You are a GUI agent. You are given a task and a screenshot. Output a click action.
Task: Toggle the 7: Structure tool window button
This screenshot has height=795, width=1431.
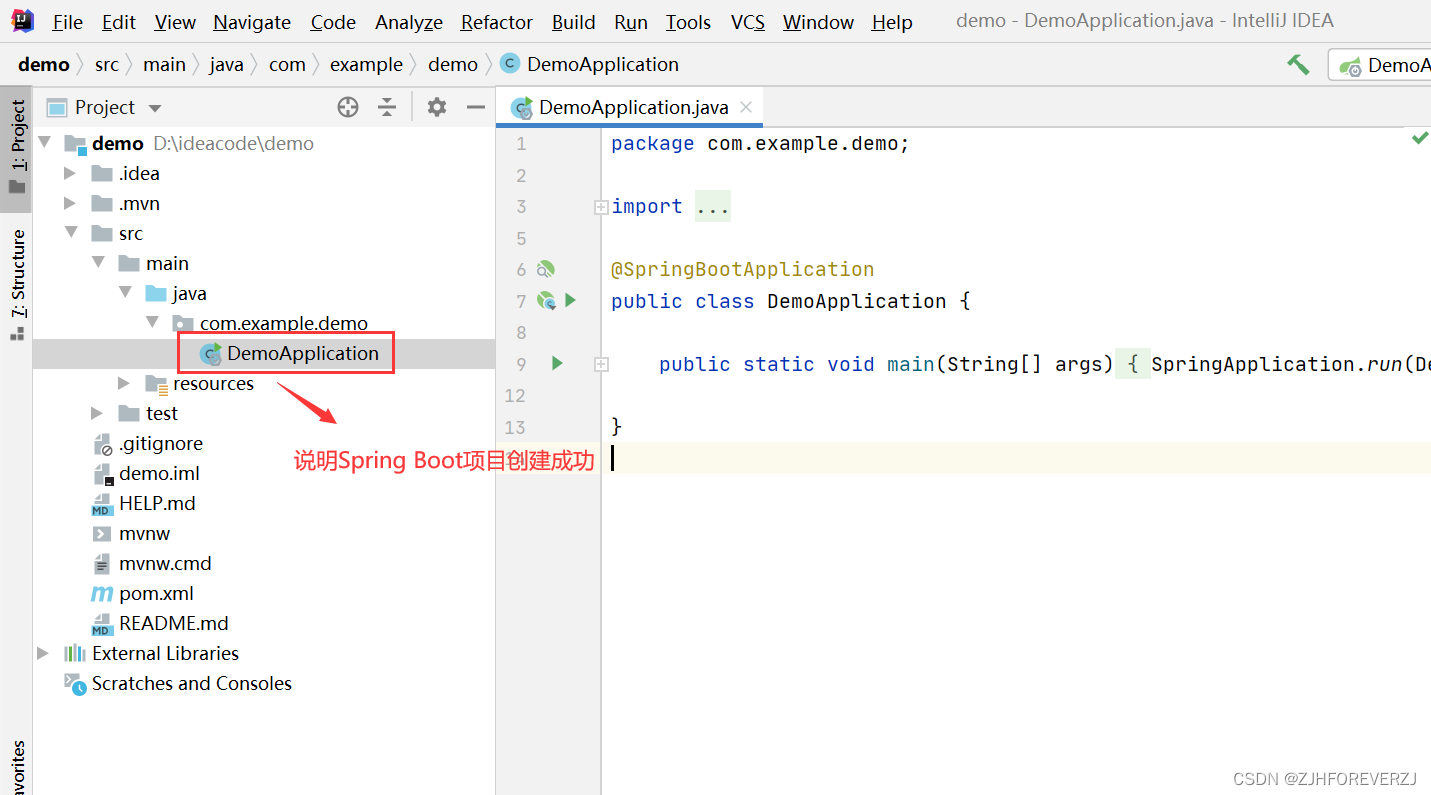(x=17, y=285)
